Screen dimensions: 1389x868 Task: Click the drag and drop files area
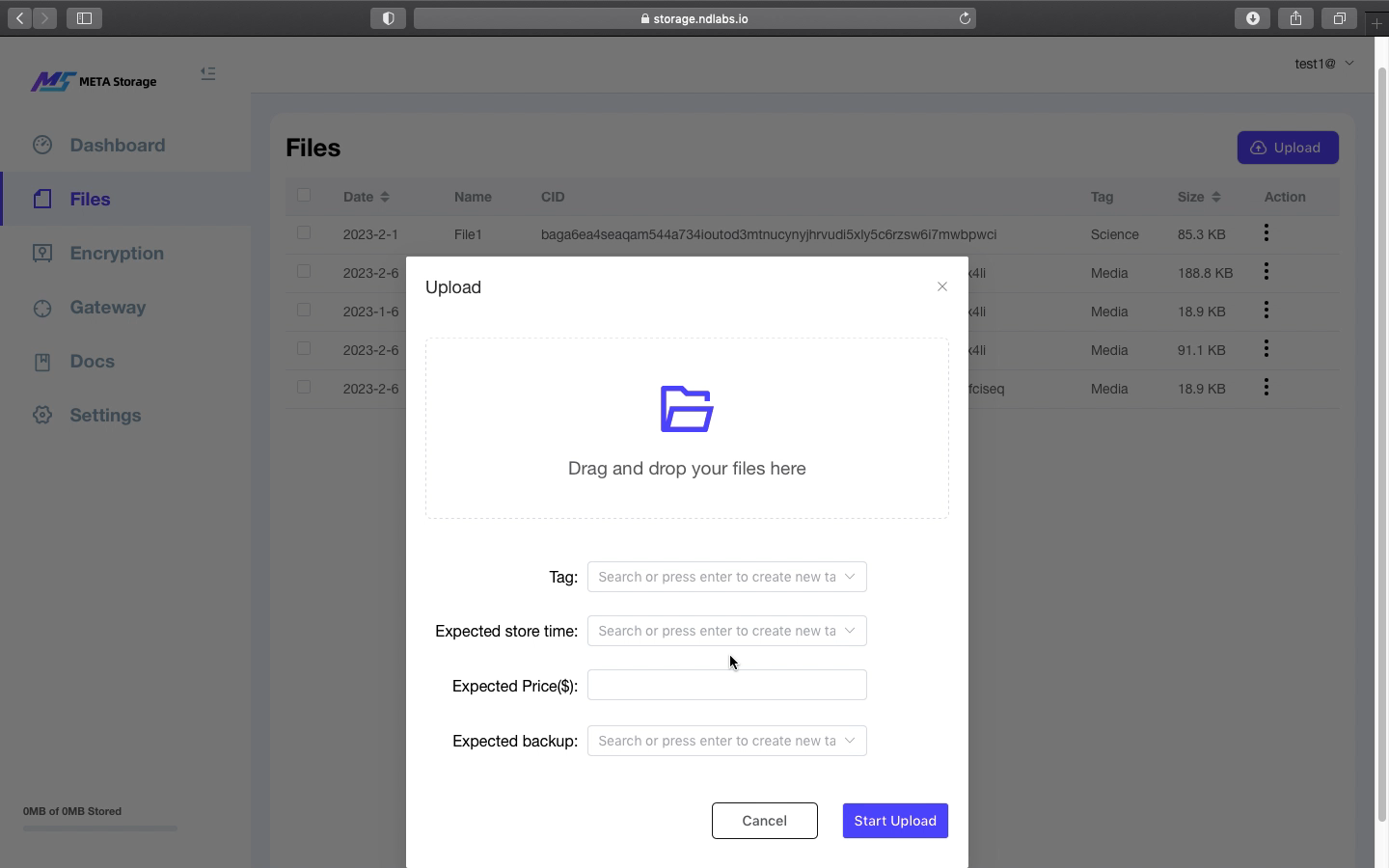(687, 428)
